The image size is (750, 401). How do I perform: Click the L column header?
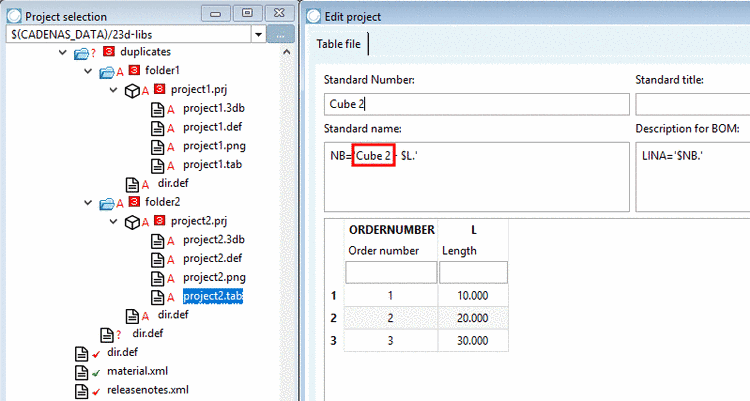474,230
